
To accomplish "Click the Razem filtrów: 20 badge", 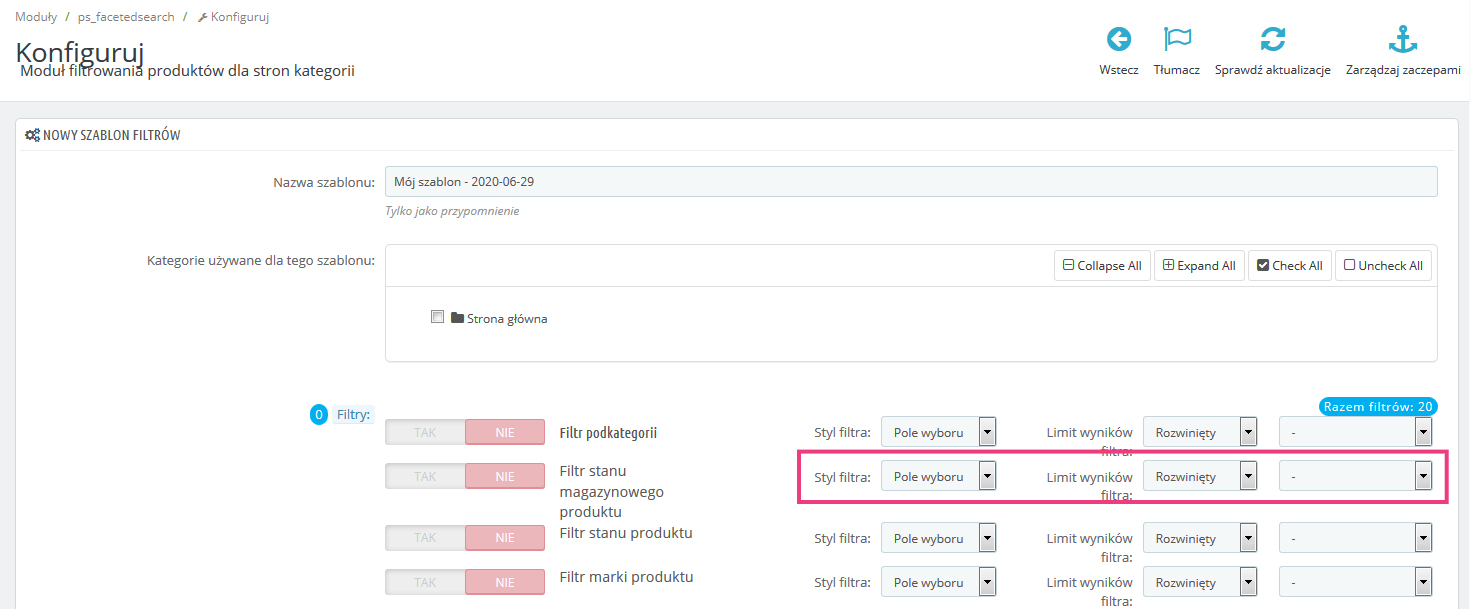I will click(1377, 406).
